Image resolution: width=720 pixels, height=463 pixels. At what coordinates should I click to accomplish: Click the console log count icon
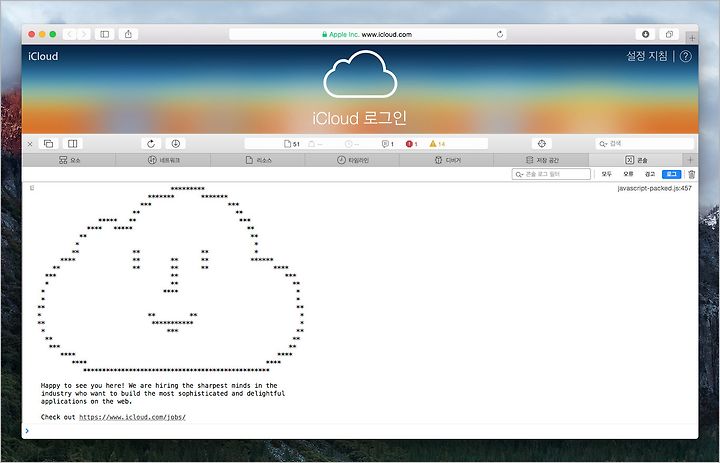coord(388,144)
